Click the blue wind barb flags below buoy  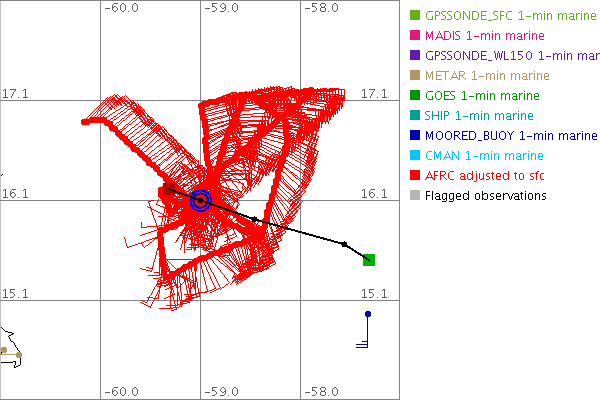click(x=364, y=345)
